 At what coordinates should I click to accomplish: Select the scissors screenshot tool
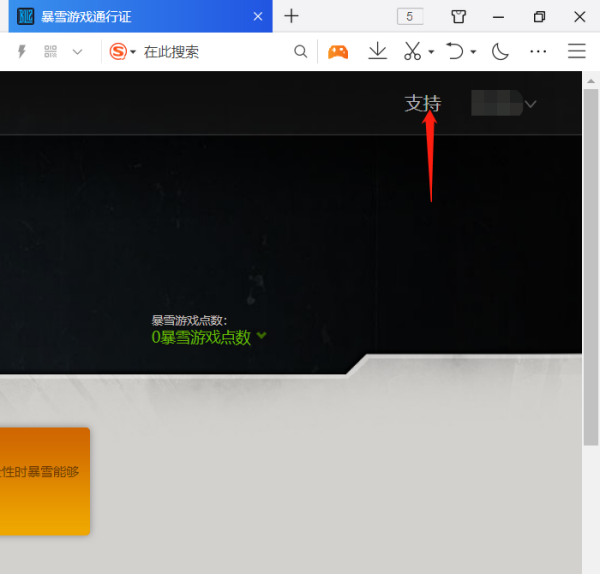click(x=412, y=51)
